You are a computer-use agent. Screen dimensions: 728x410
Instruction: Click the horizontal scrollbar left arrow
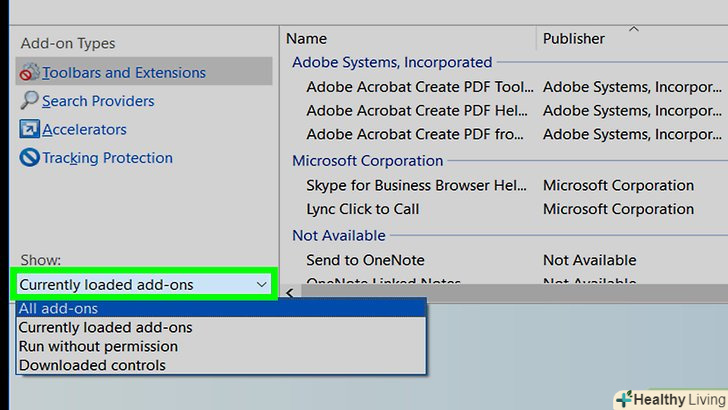click(x=290, y=293)
